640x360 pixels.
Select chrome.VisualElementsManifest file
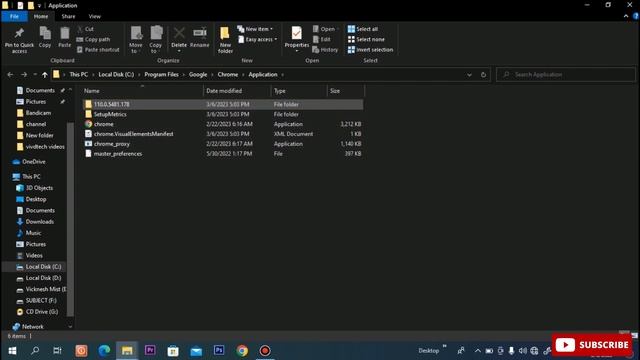tap(223, 134)
